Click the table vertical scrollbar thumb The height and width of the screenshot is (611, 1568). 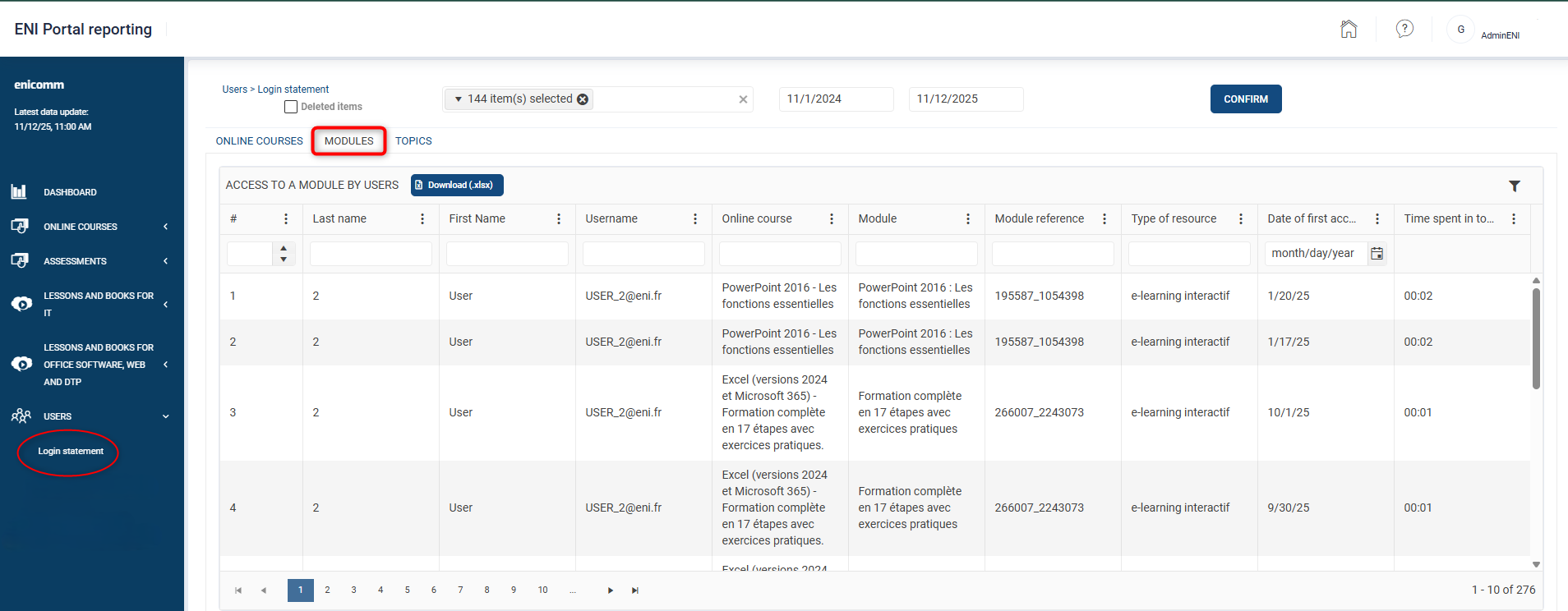coord(1537,338)
